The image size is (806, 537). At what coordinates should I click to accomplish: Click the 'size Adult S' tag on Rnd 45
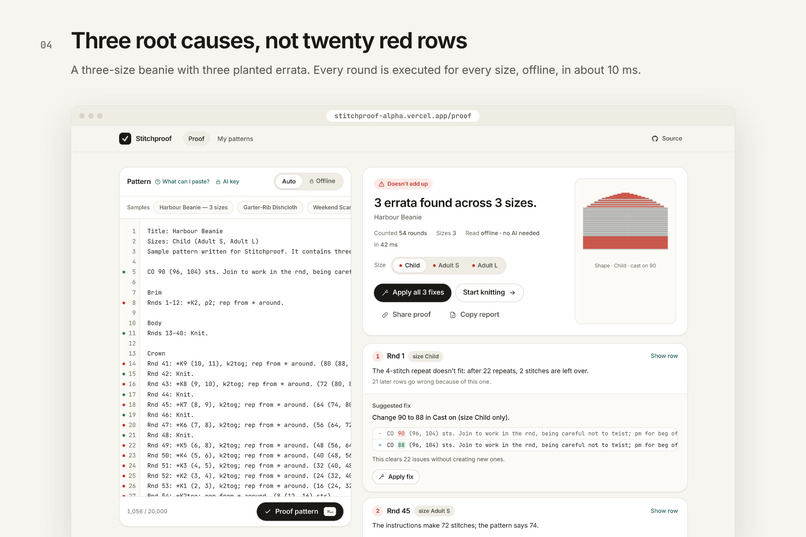(434, 511)
